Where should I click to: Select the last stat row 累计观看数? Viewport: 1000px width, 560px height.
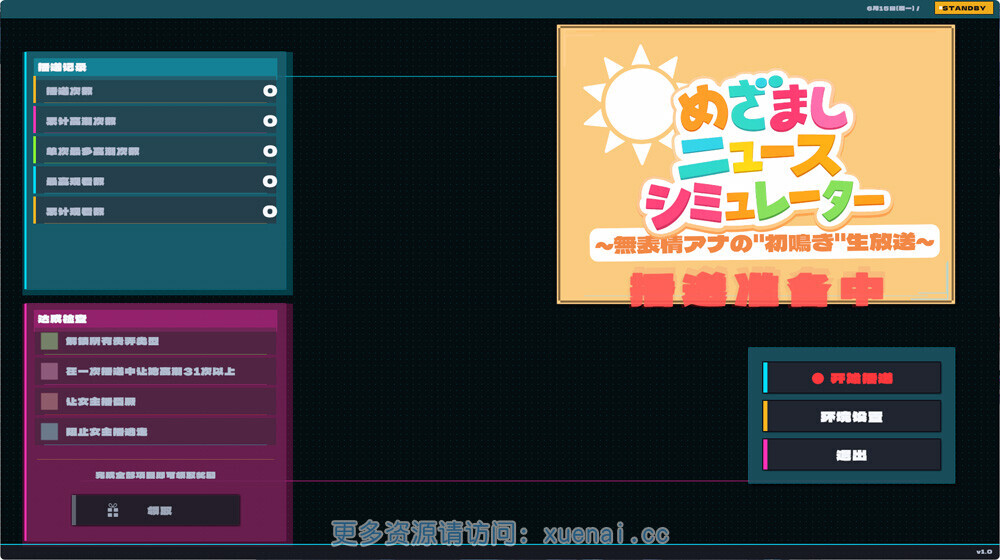pos(156,211)
